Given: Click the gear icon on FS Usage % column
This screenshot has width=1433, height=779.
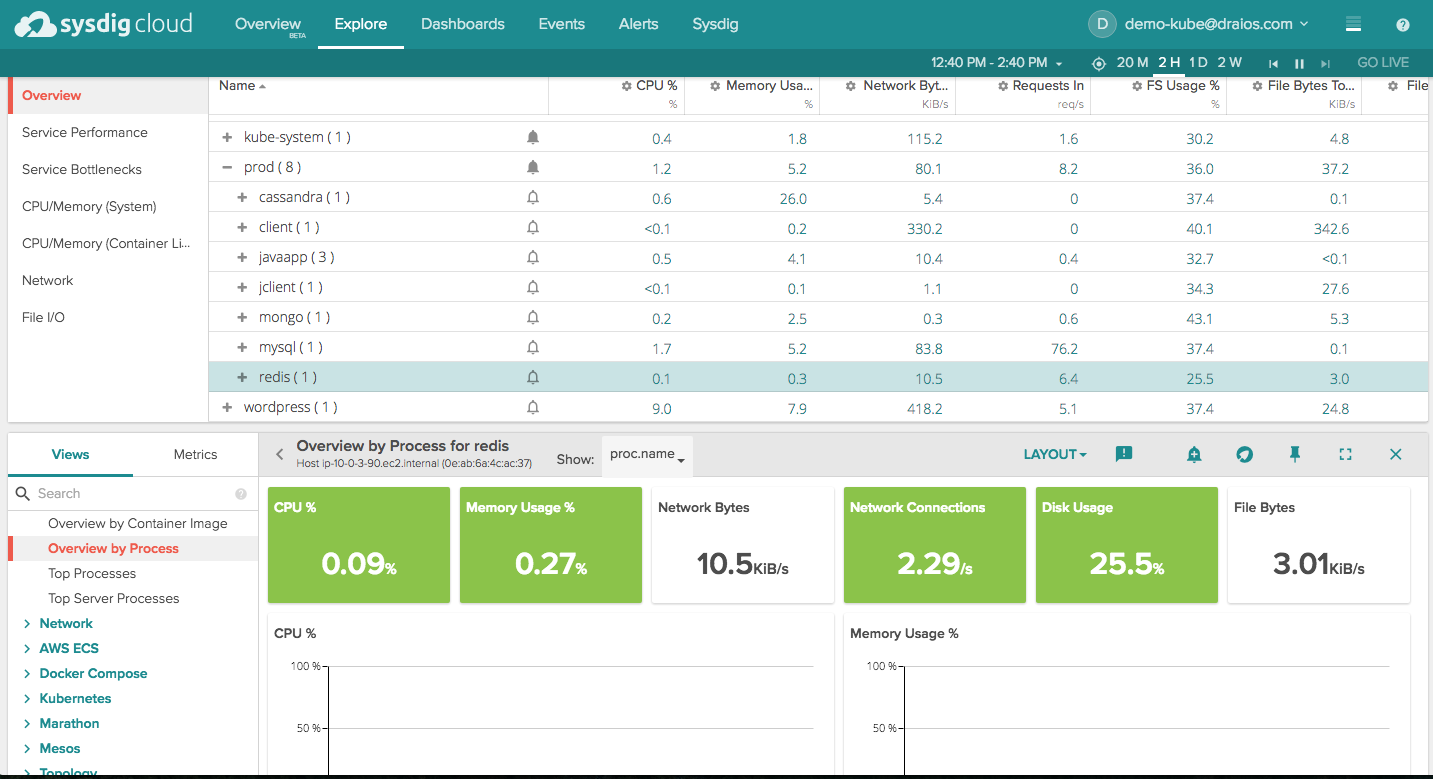Looking at the screenshot, I should click(x=1138, y=86).
